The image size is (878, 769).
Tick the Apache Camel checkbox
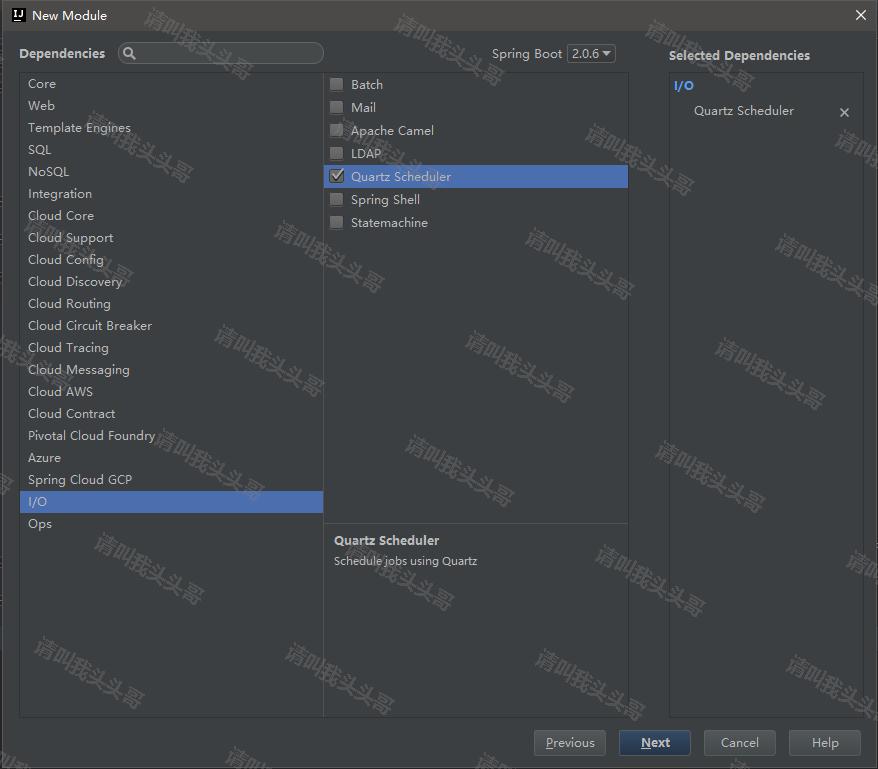coord(337,131)
